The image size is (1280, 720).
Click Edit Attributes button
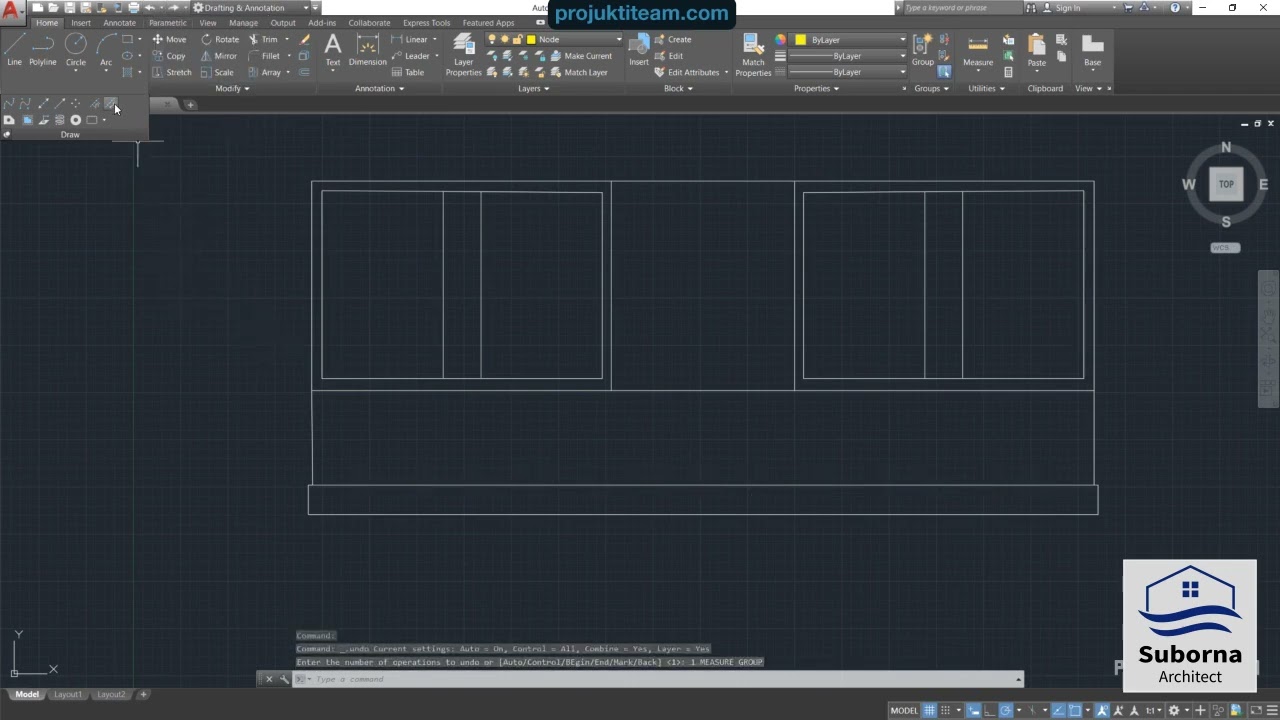tap(690, 72)
